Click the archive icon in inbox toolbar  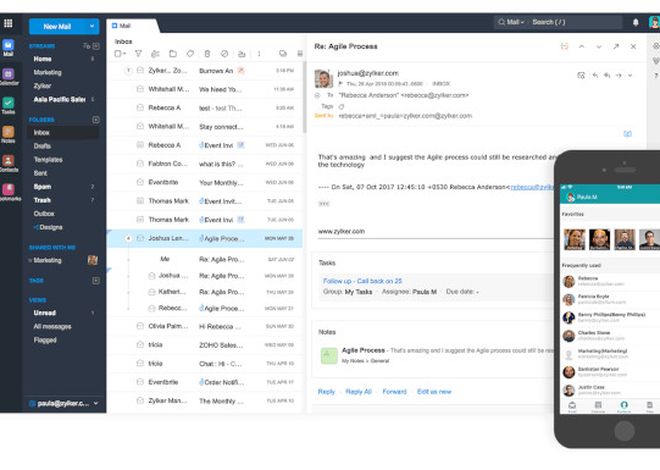click(x=242, y=53)
